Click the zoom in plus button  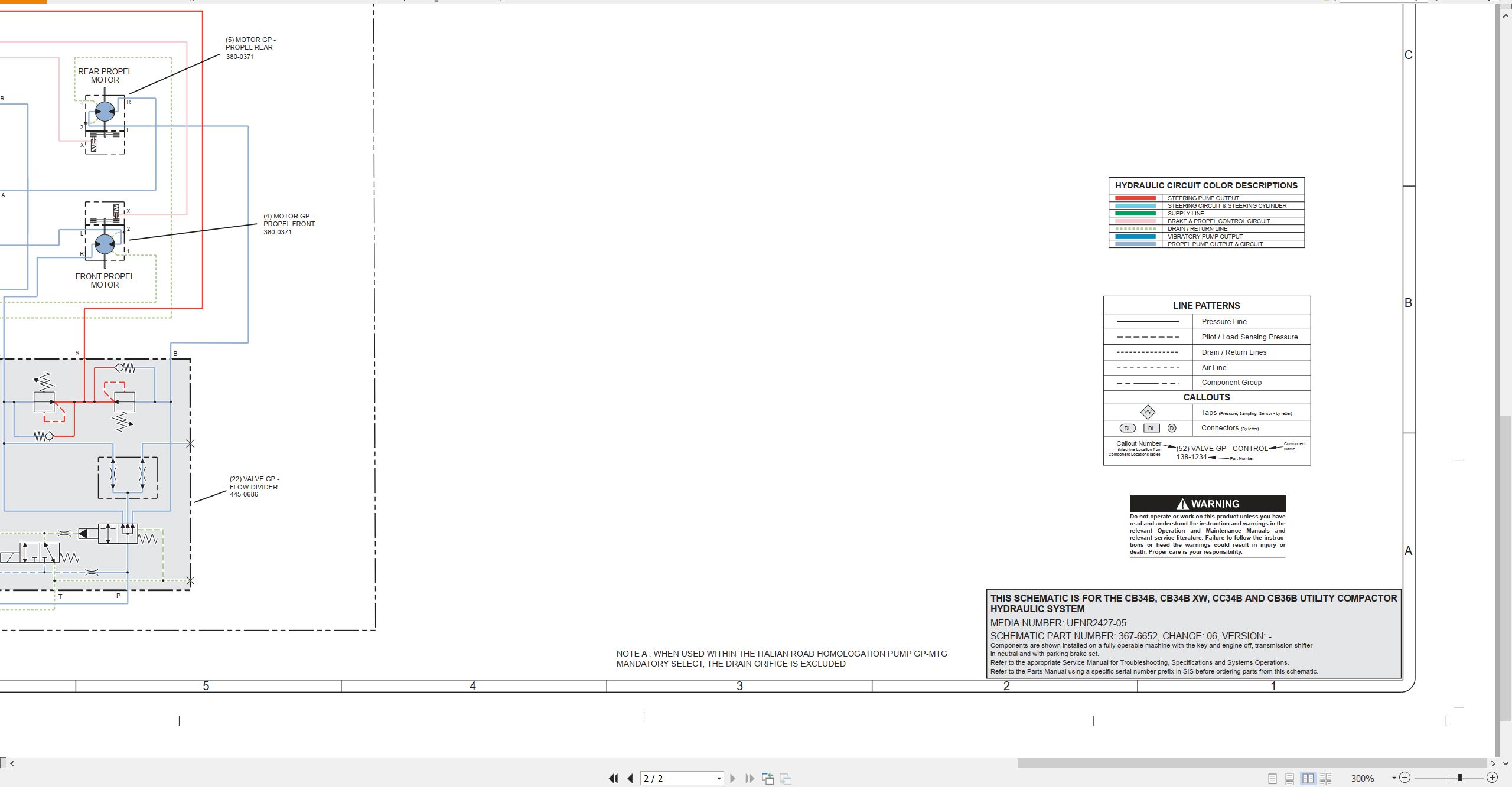click(1493, 778)
